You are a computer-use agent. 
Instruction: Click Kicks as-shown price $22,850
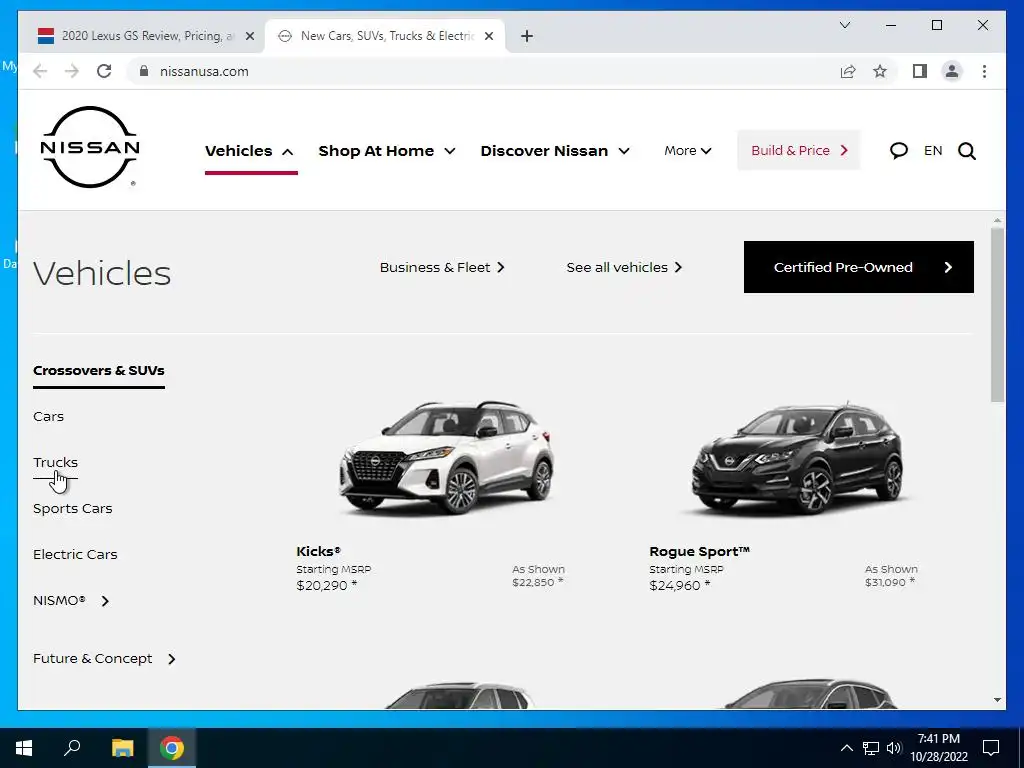coord(537,582)
